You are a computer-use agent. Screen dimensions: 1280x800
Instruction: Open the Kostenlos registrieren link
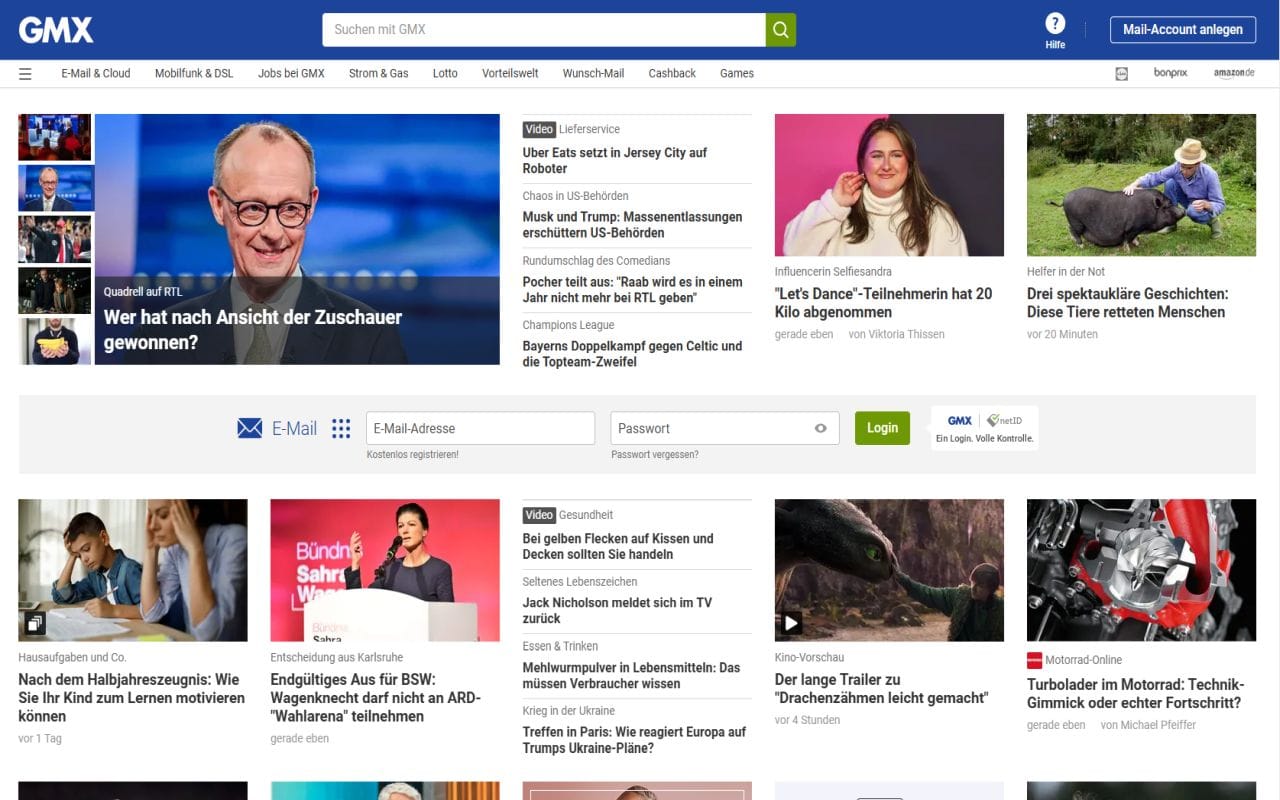[x=413, y=454]
